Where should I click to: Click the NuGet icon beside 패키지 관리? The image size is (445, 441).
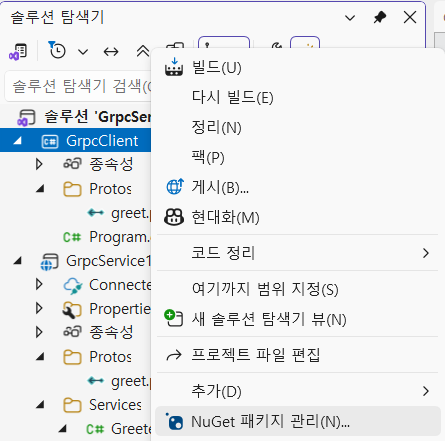pos(174,421)
